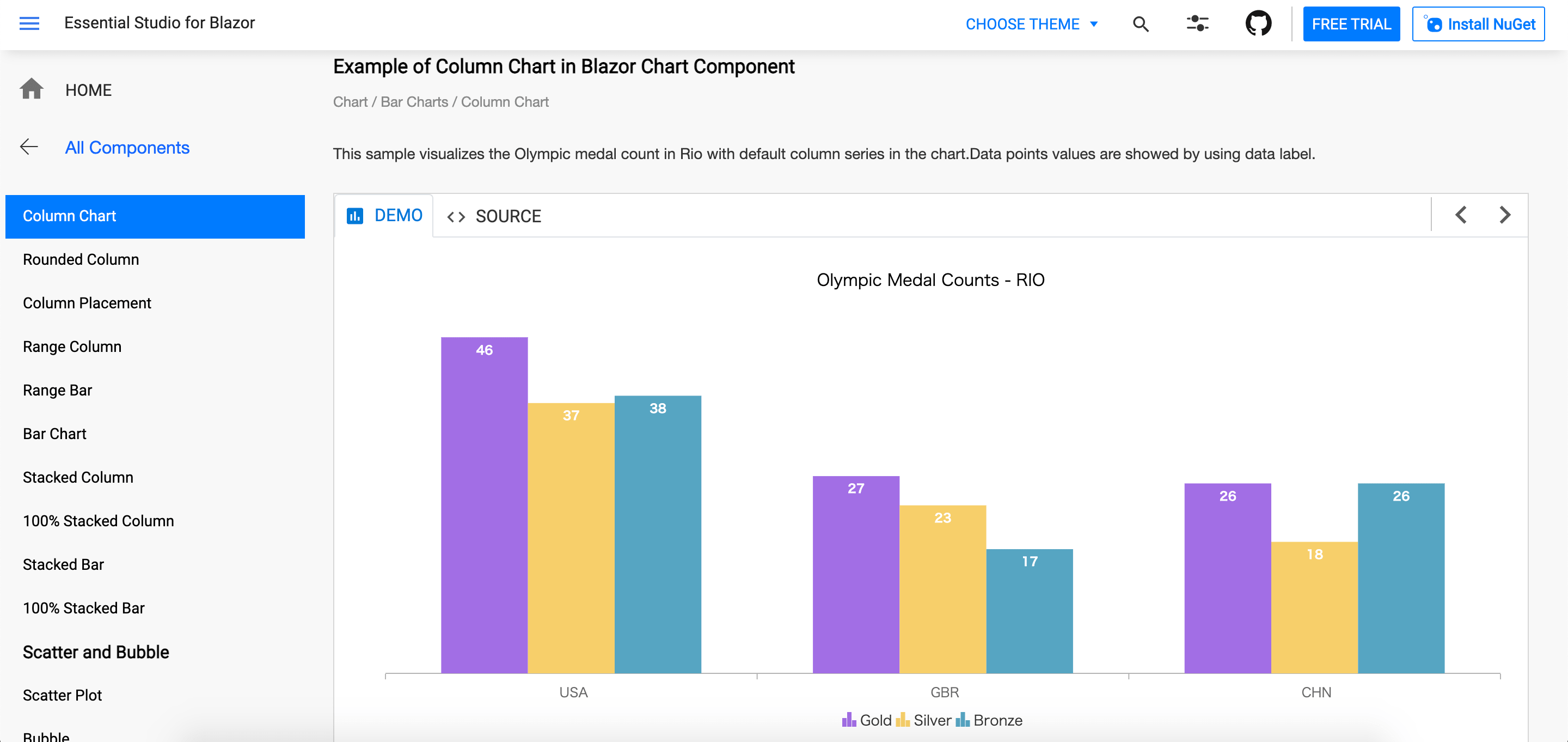The height and width of the screenshot is (742, 1568).
Task: Click the user/profile icon
Action: 1198,22
